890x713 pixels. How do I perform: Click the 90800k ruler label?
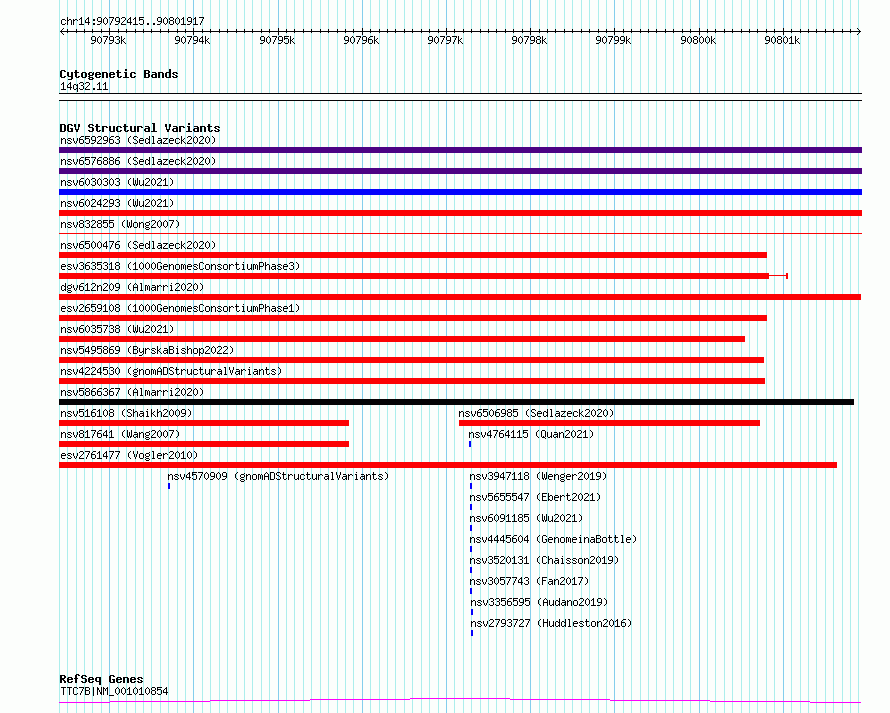coord(698,40)
